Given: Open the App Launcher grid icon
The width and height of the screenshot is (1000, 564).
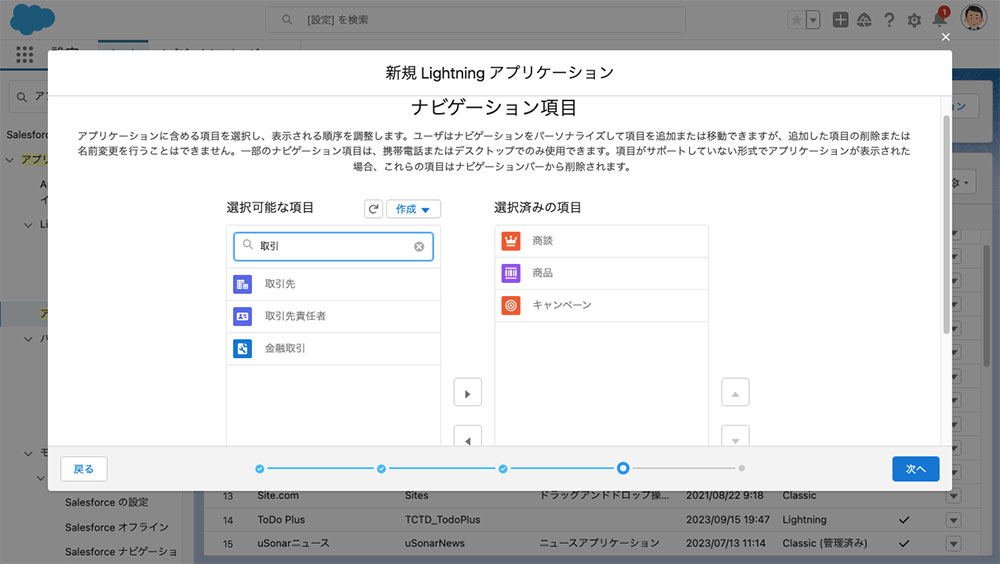Looking at the screenshot, I should point(24,55).
